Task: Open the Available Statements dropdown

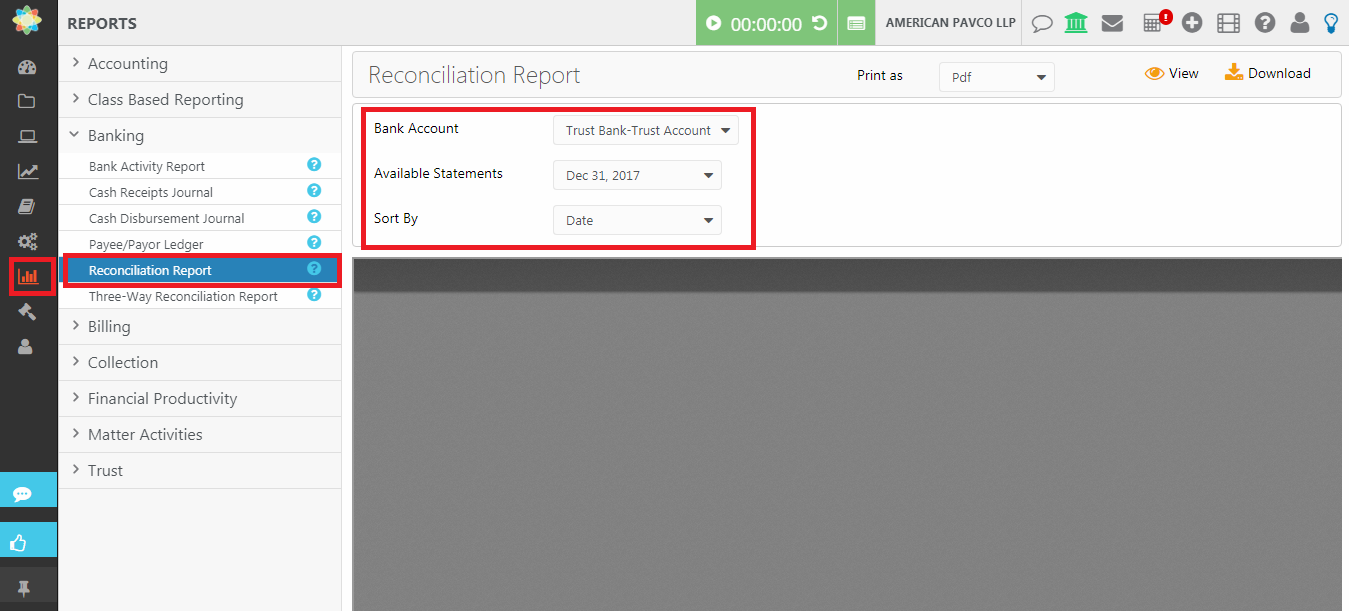Action: pos(637,175)
